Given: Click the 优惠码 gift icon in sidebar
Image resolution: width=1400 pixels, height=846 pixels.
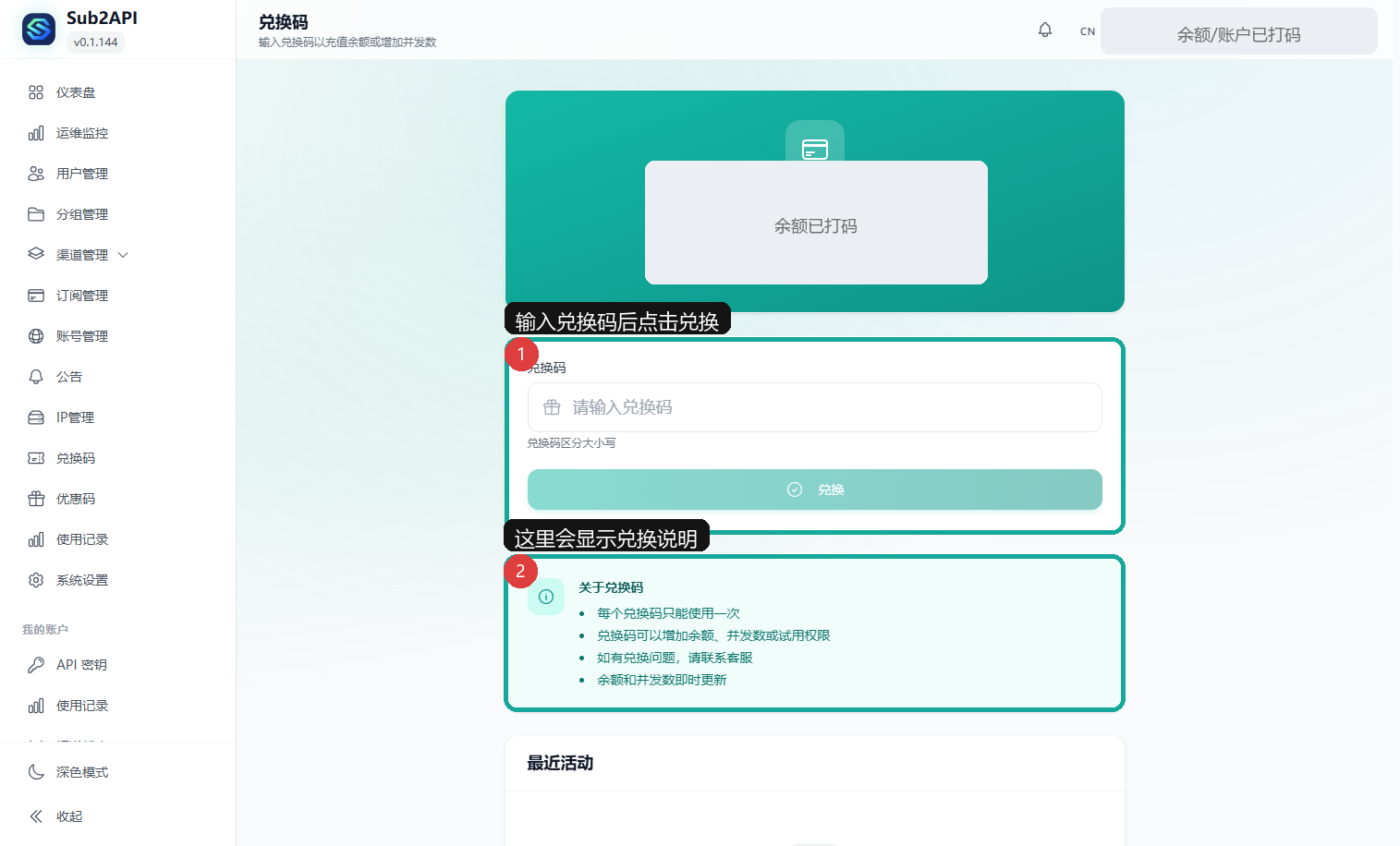Looking at the screenshot, I should click(x=36, y=499).
